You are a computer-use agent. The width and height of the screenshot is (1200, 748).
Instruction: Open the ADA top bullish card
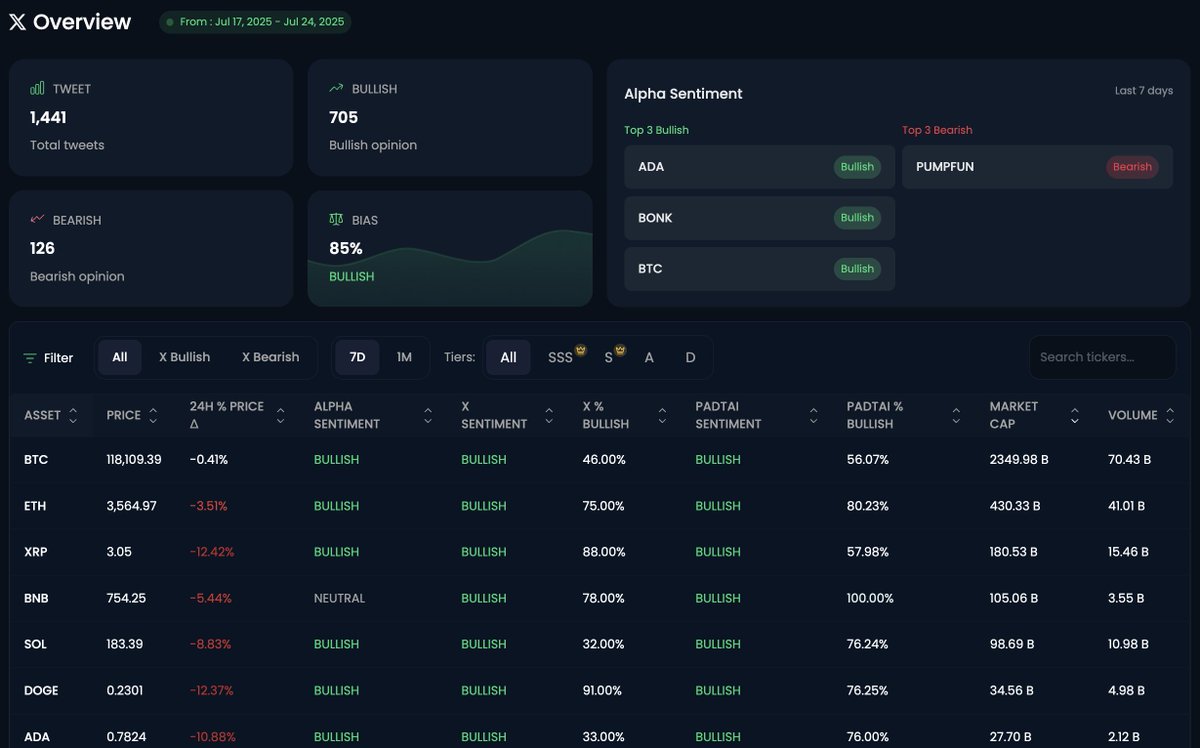(759, 167)
